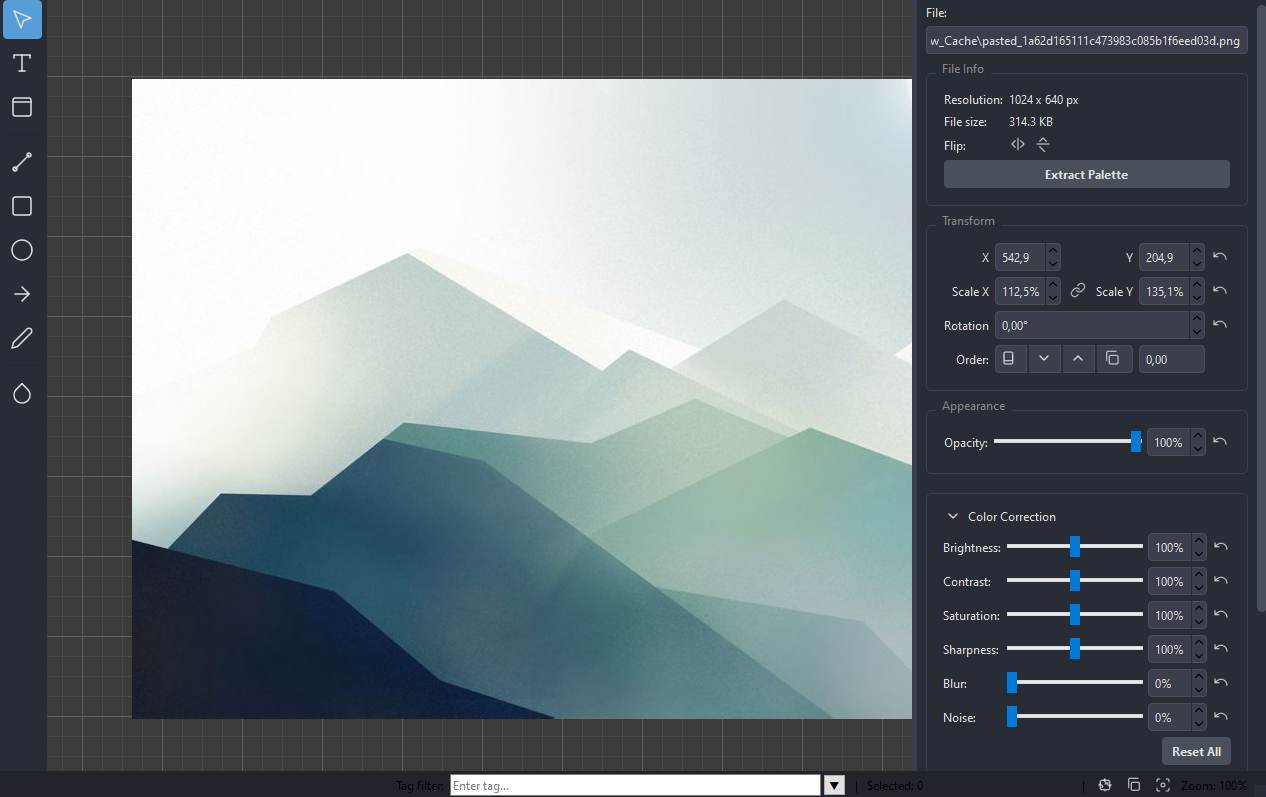Click the focus icon beside Zoom
This screenshot has height=797, width=1266.
[1162, 785]
